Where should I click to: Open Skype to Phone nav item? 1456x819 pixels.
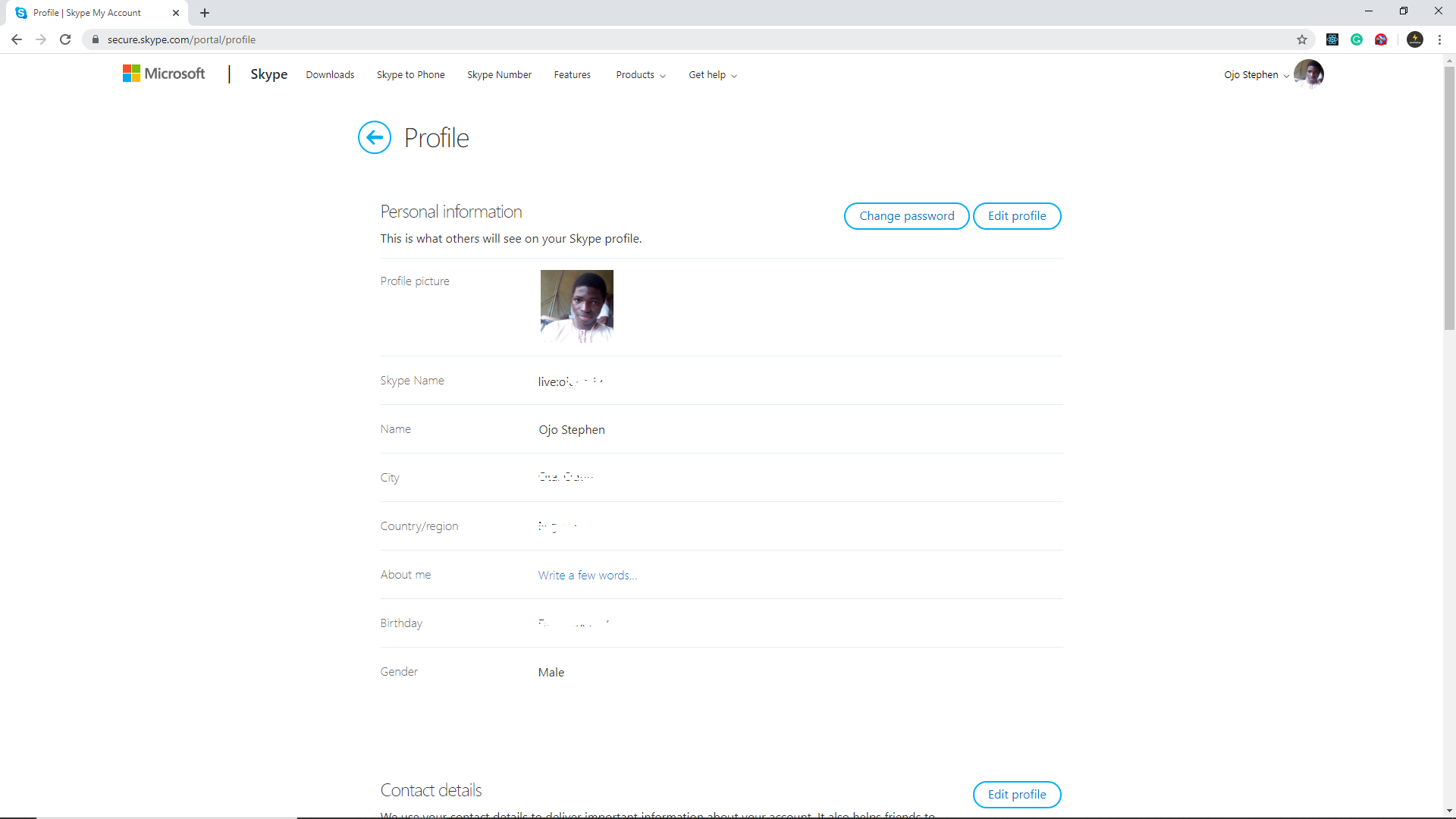coord(410,74)
